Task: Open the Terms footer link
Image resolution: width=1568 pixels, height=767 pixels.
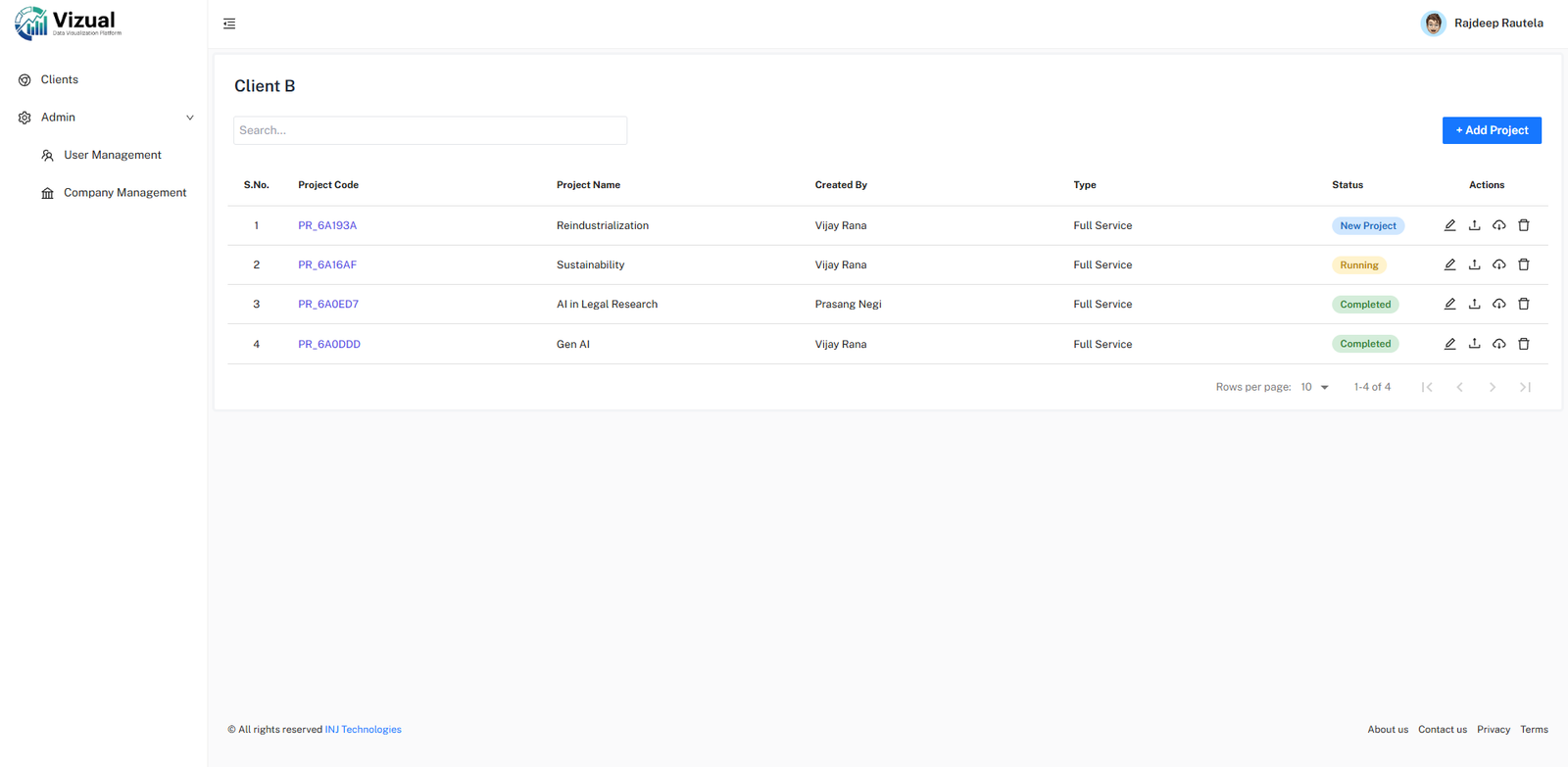Action: pyautogui.click(x=1534, y=730)
